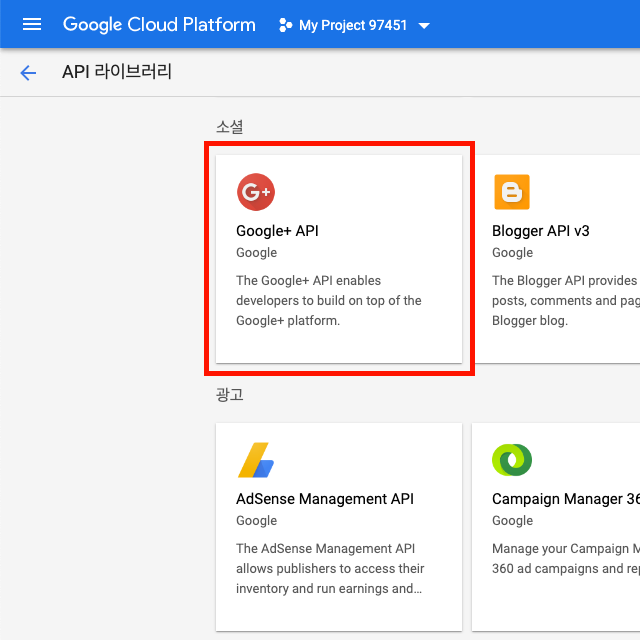
Task: Select the AdSense Management API title
Action: point(325,499)
